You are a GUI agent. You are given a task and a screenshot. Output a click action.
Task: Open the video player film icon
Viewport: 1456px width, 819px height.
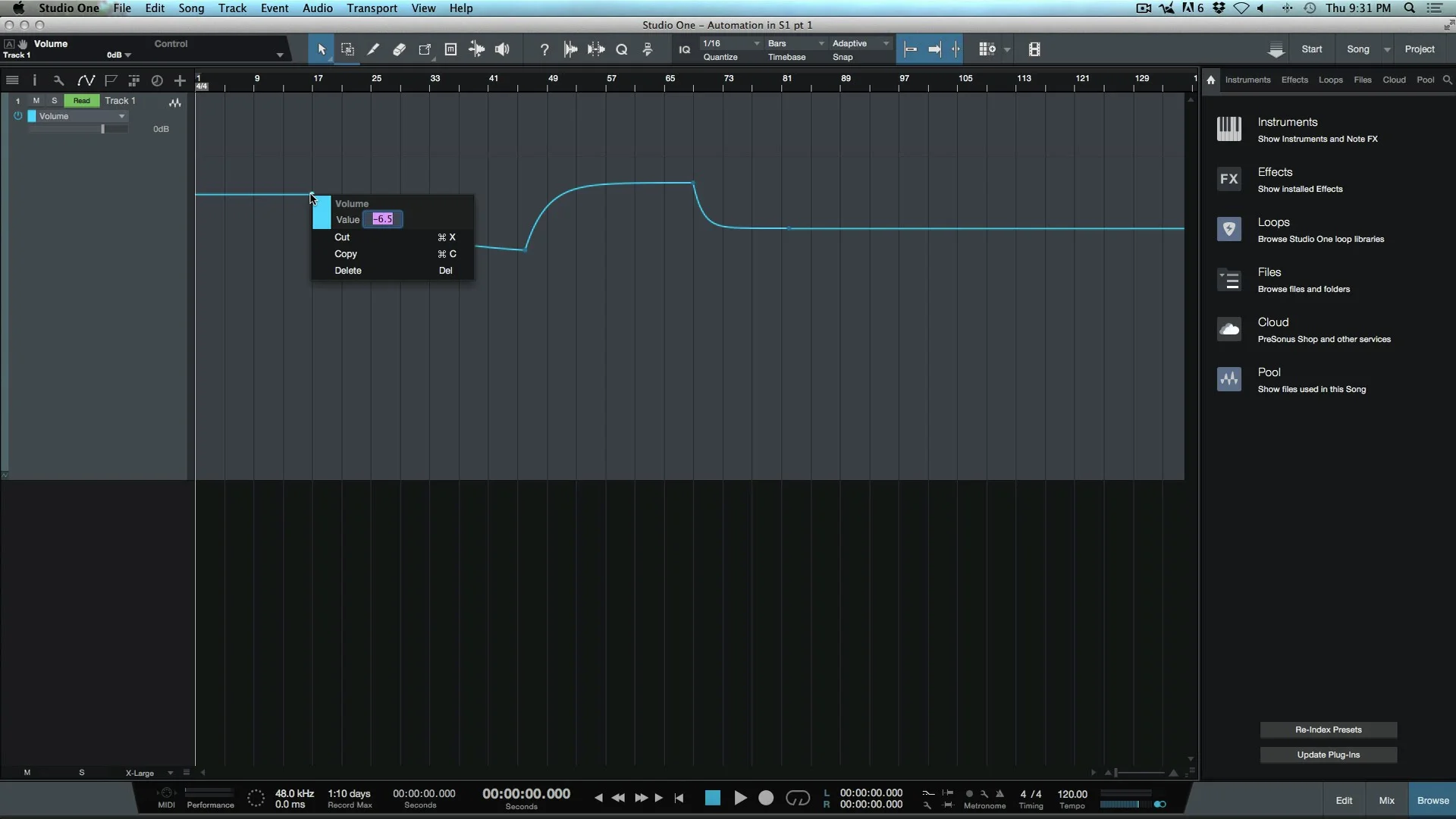click(x=1034, y=50)
